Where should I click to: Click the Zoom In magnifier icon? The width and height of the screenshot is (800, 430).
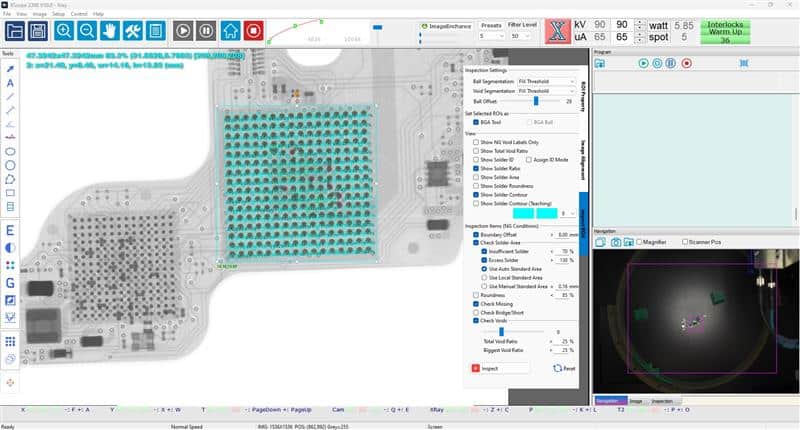click(x=65, y=31)
